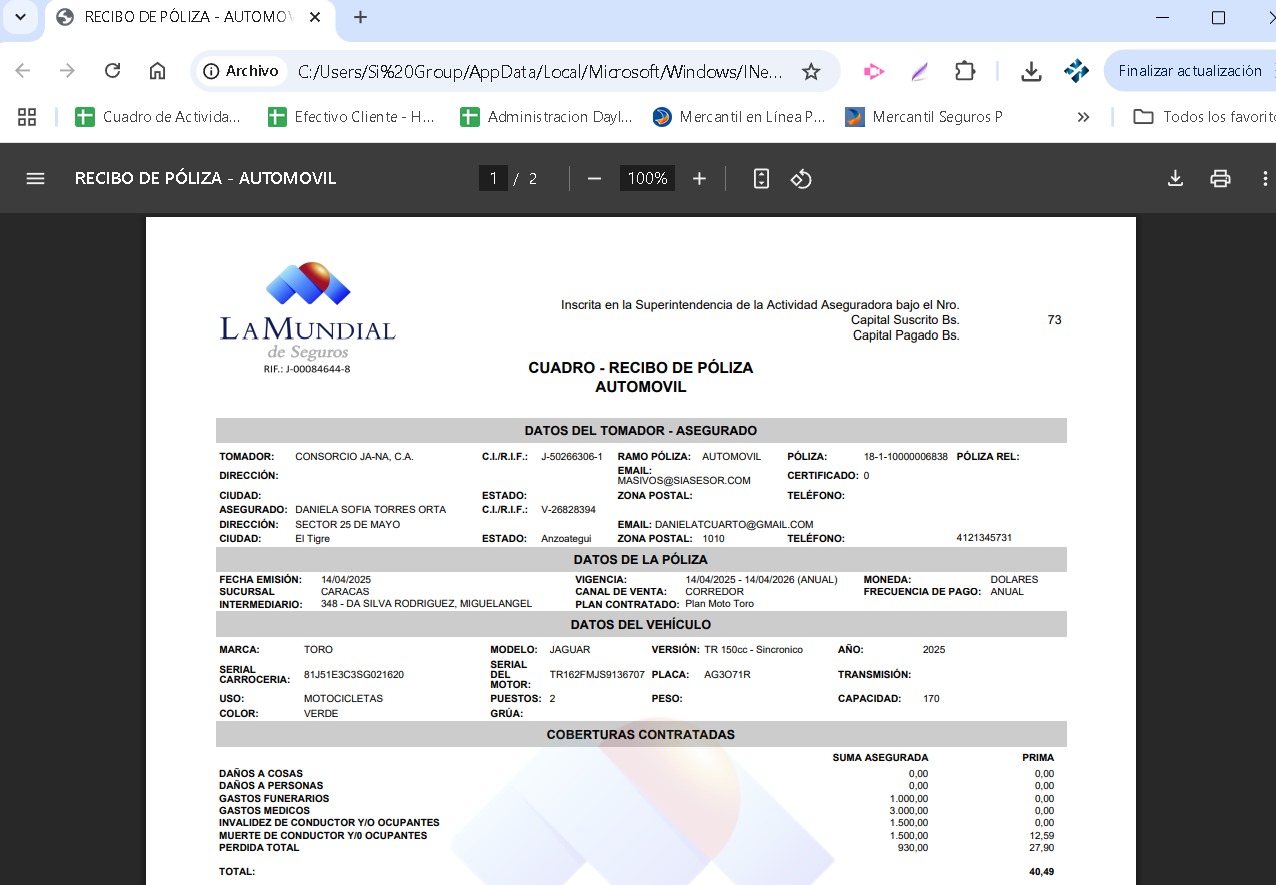Image resolution: width=1276 pixels, height=885 pixels.
Task: Open Mercantil Seguros bookmark
Action: (x=923, y=117)
